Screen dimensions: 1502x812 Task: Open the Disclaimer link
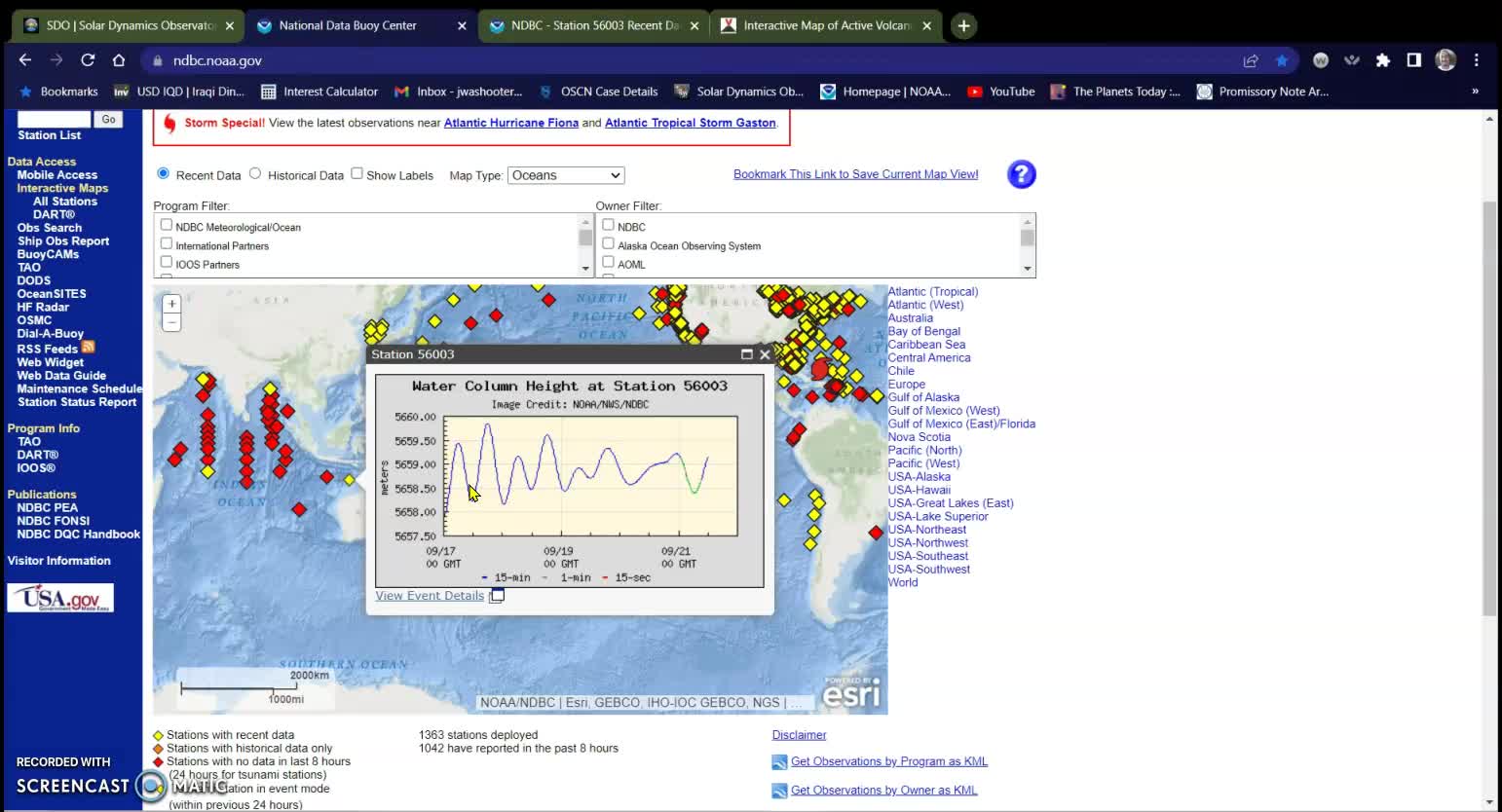coord(799,735)
